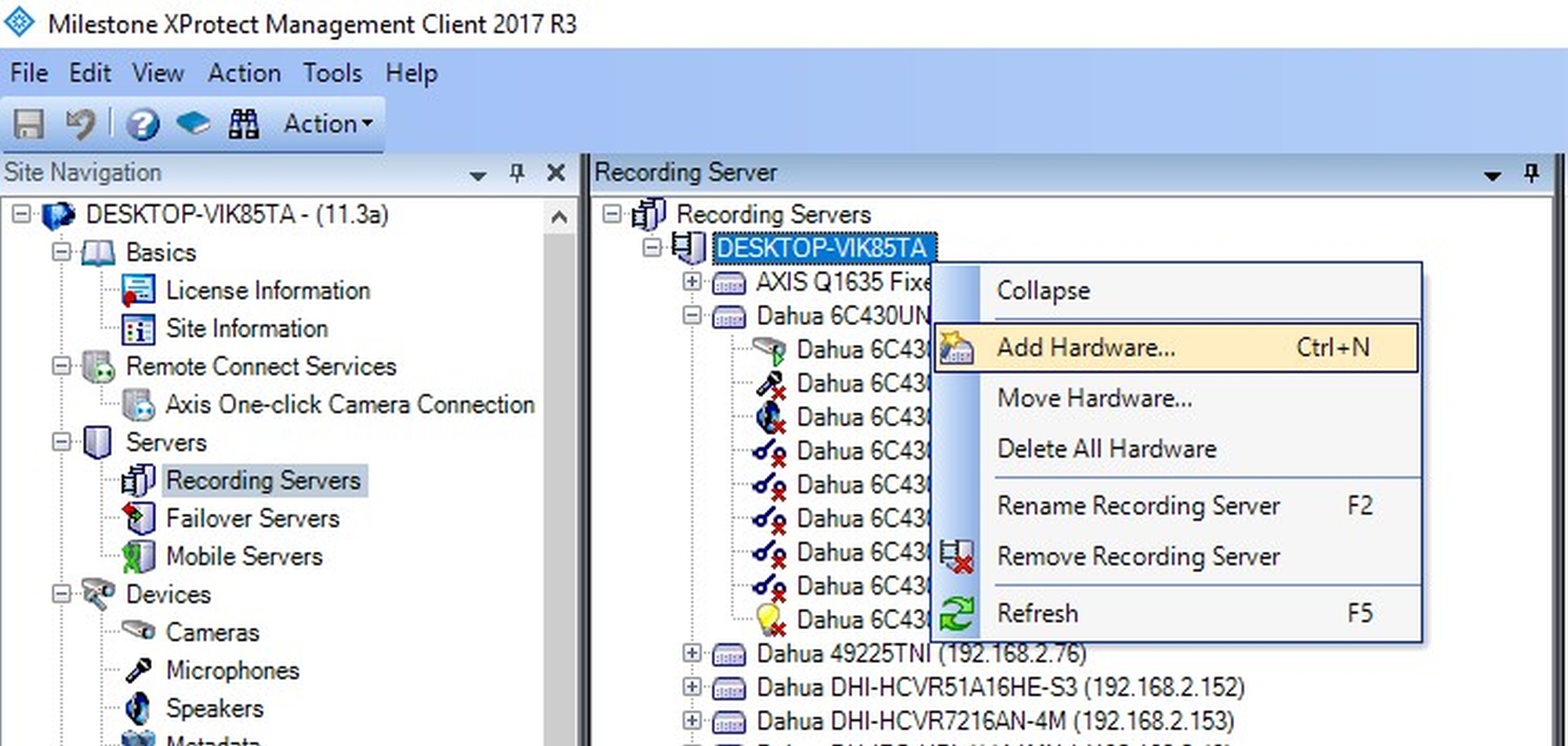Click the binoculars search toolbar icon
Viewport: 1568px width, 746px height.
[243, 124]
